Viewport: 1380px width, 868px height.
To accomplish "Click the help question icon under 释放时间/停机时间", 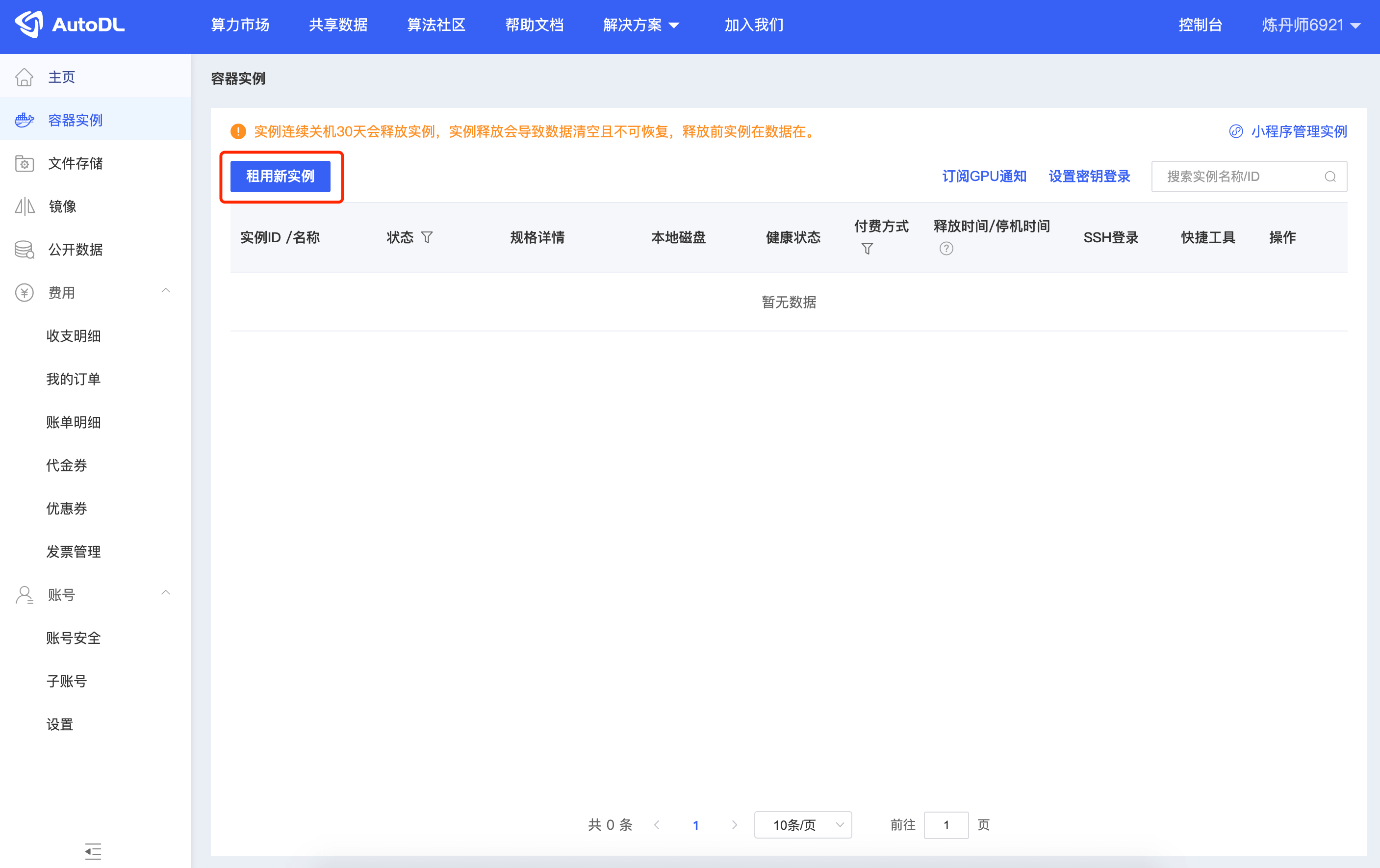I will [946, 249].
